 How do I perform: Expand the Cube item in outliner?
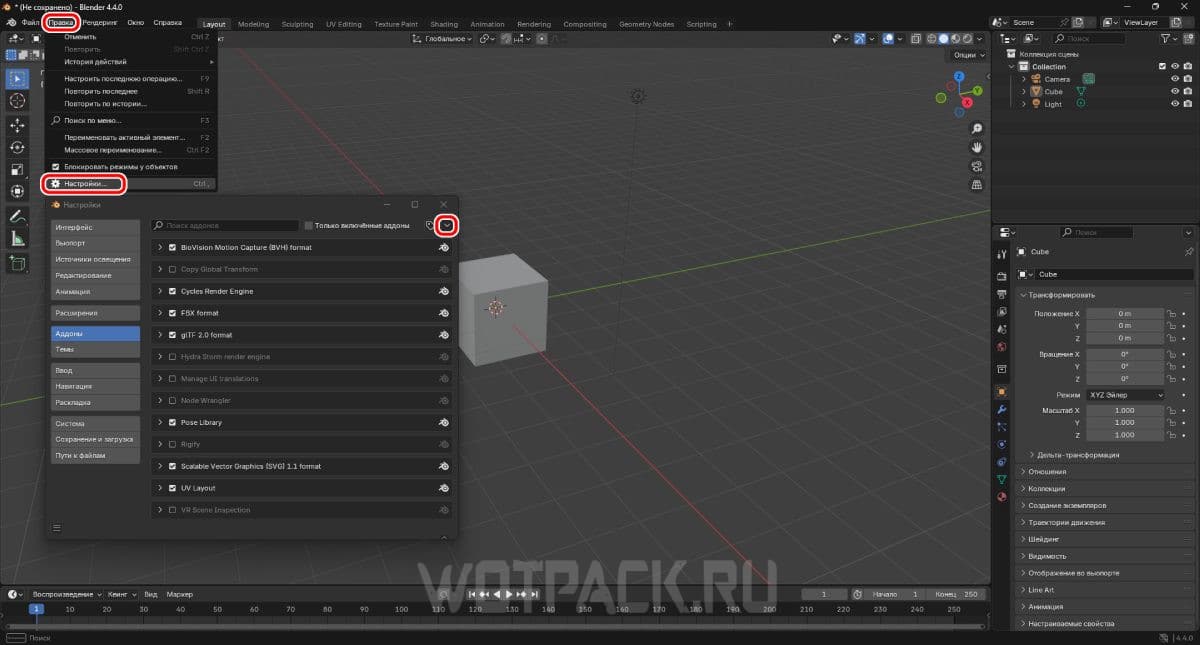point(1023,91)
